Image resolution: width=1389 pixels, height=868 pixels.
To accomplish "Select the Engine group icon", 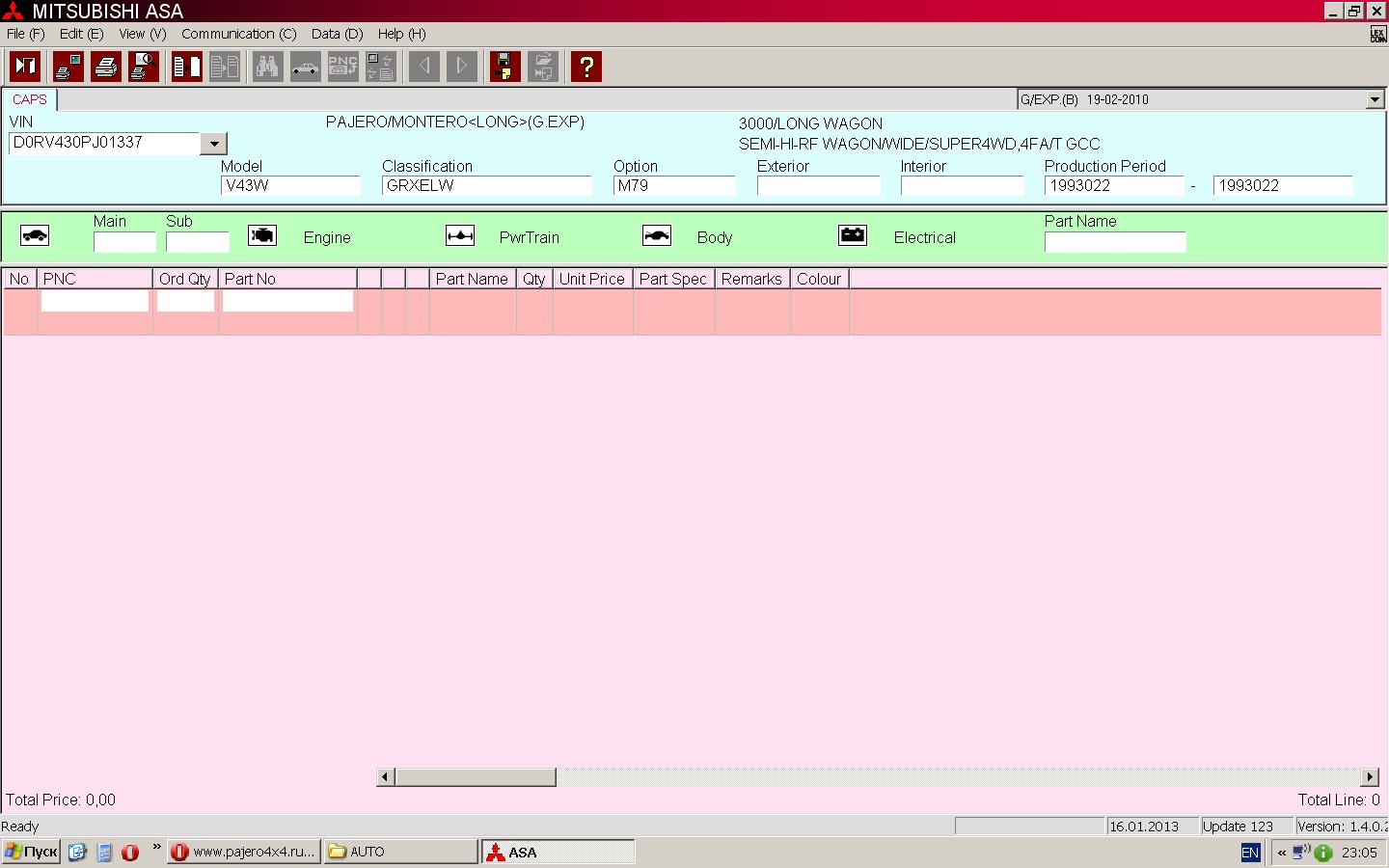I will tap(262, 236).
